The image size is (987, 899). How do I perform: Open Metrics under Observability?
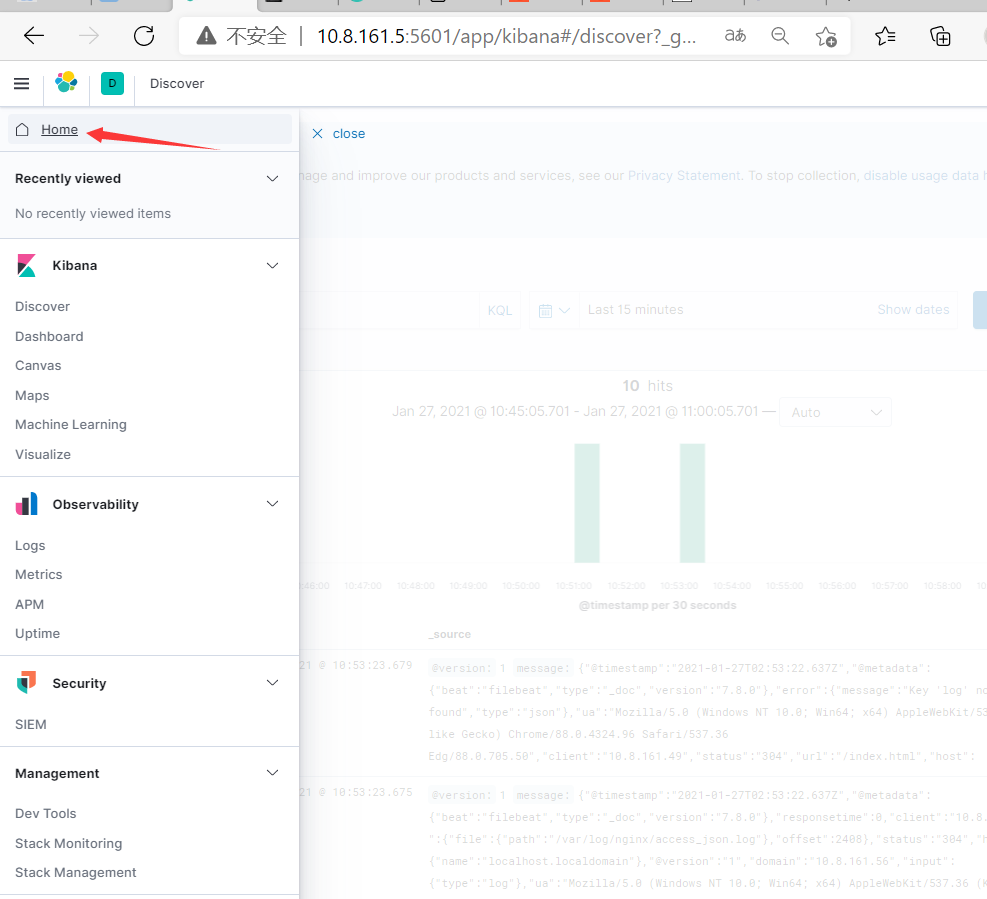(38, 575)
